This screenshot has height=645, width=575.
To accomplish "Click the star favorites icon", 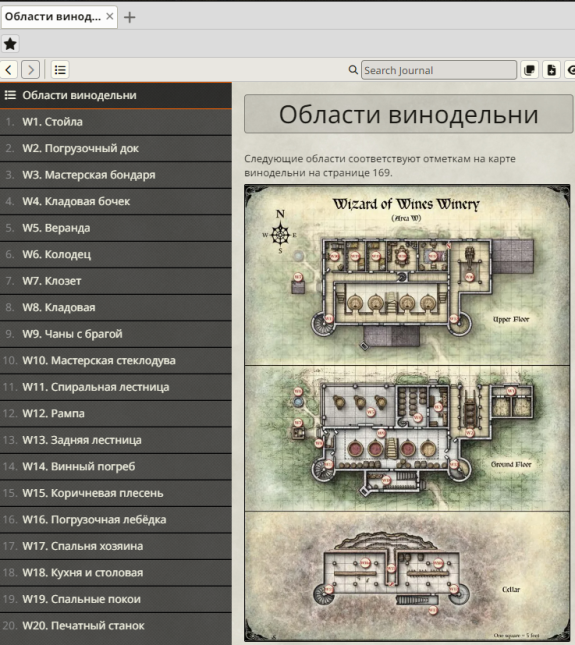I will (10, 44).
